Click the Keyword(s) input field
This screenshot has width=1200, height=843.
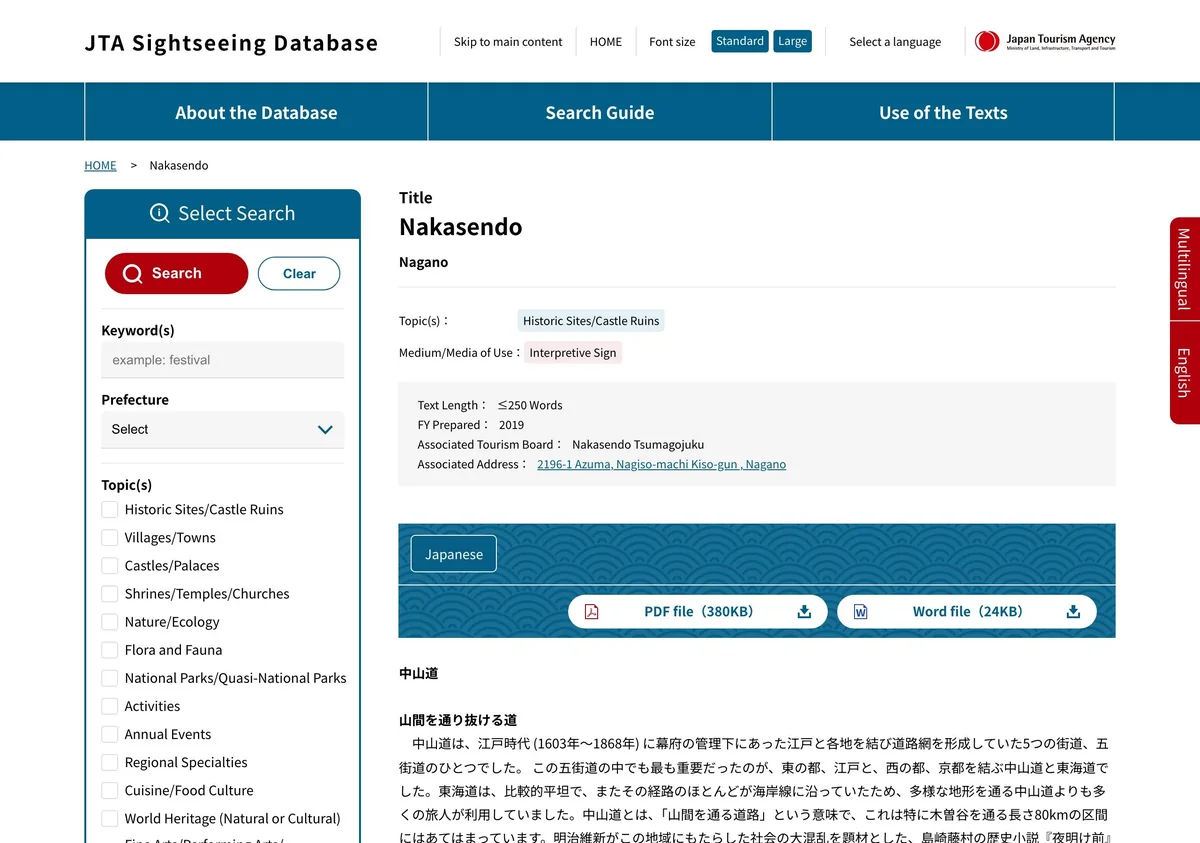tap(222, 360)
